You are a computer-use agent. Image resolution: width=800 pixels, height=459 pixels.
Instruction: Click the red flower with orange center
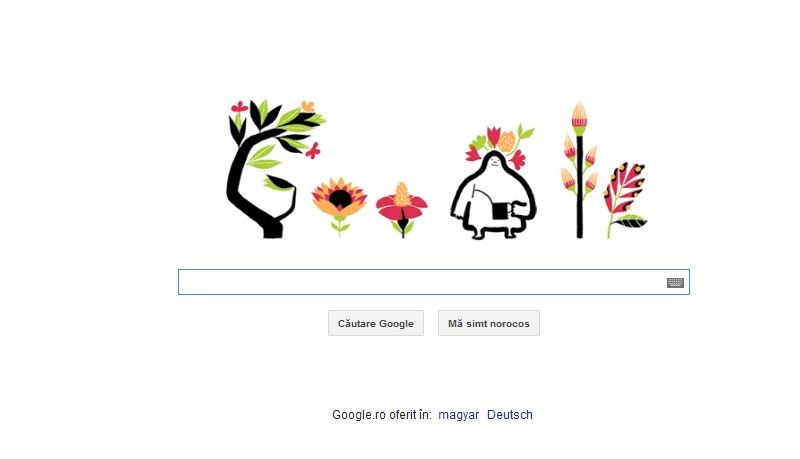coord(402,209)
